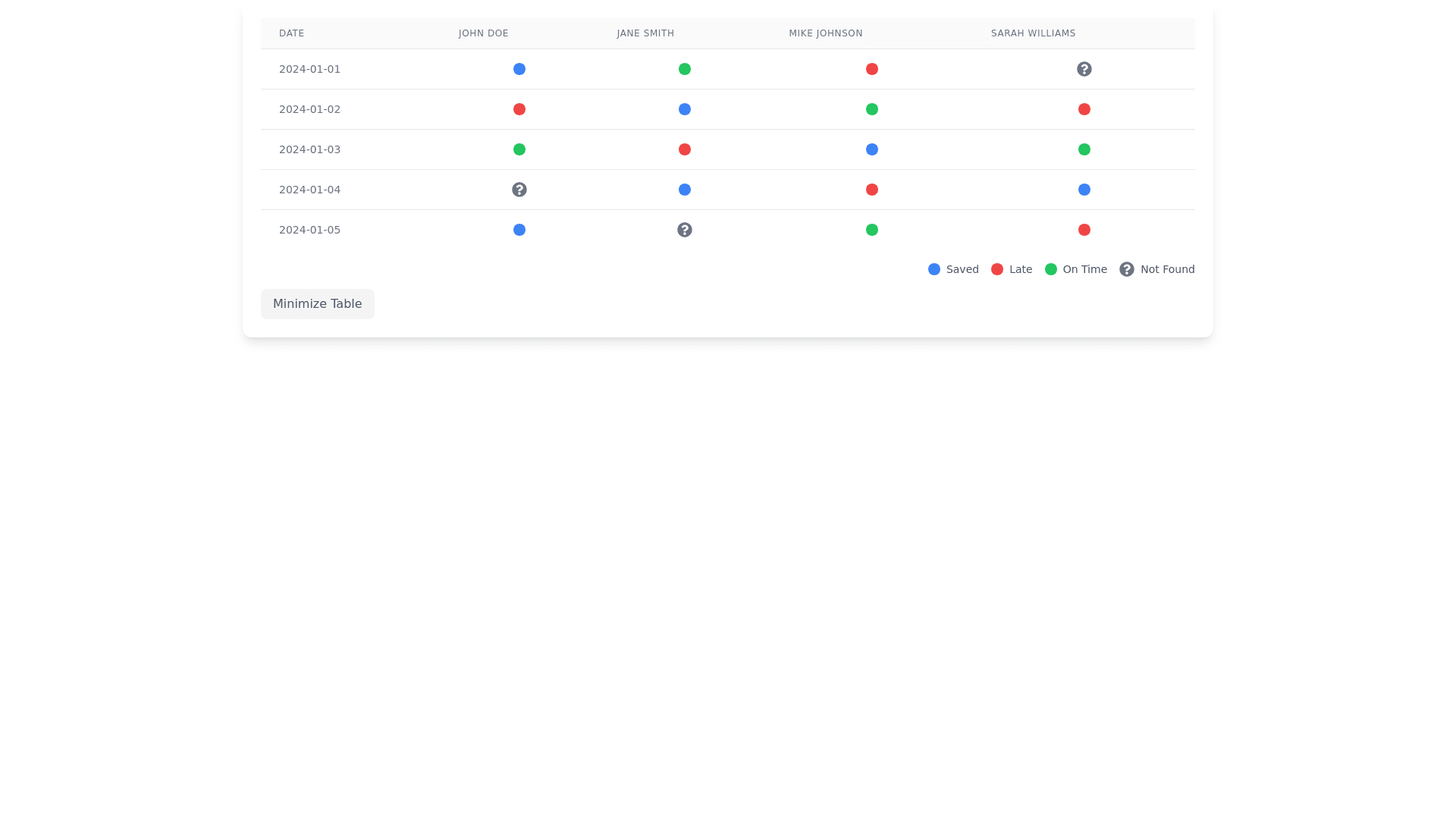
Task: Click Jane Smith's green On Time dot on 2024-01-01
Action: coord(684,69)
